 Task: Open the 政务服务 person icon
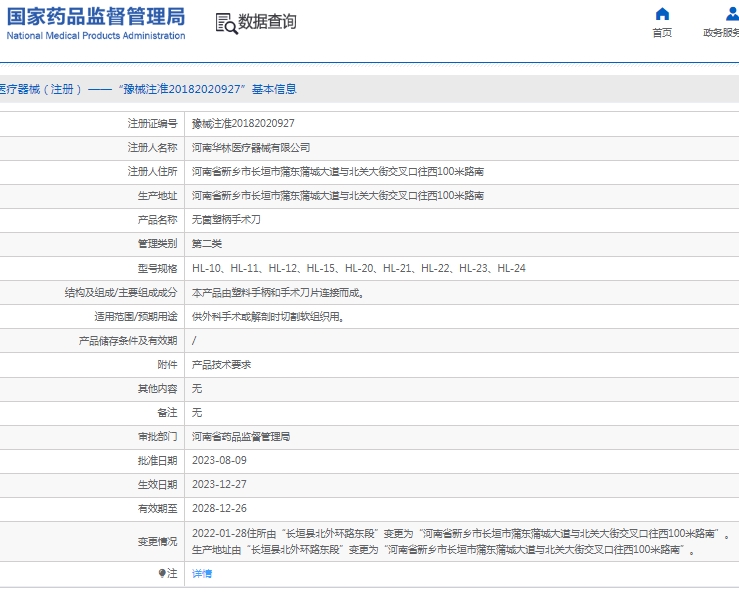coord(732,14)
